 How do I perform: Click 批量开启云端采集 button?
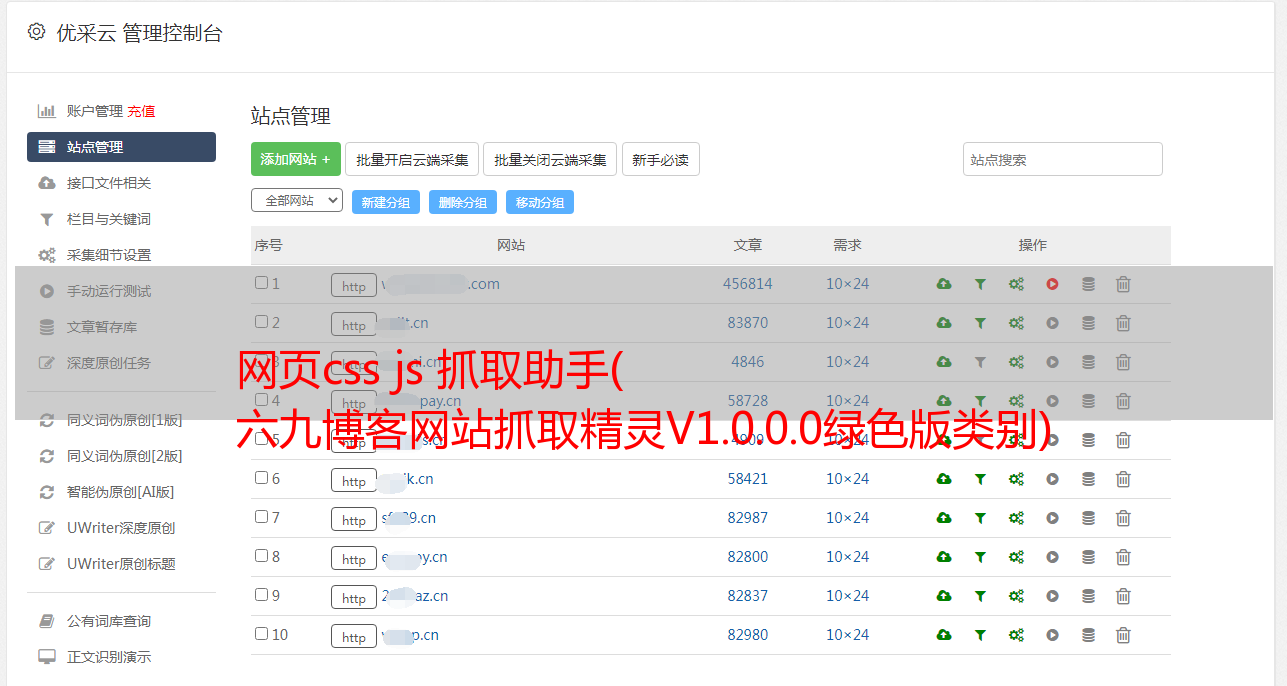(412, 159)
